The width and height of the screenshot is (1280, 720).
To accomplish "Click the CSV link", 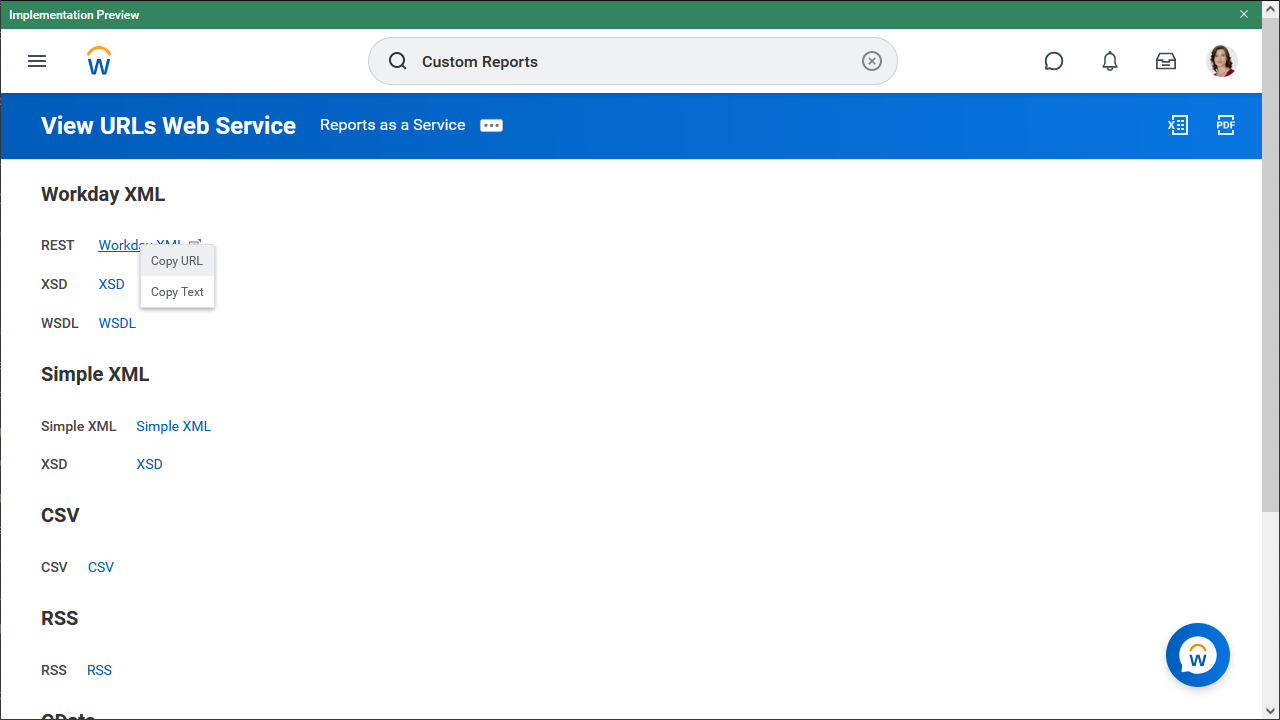I will 100,567.
